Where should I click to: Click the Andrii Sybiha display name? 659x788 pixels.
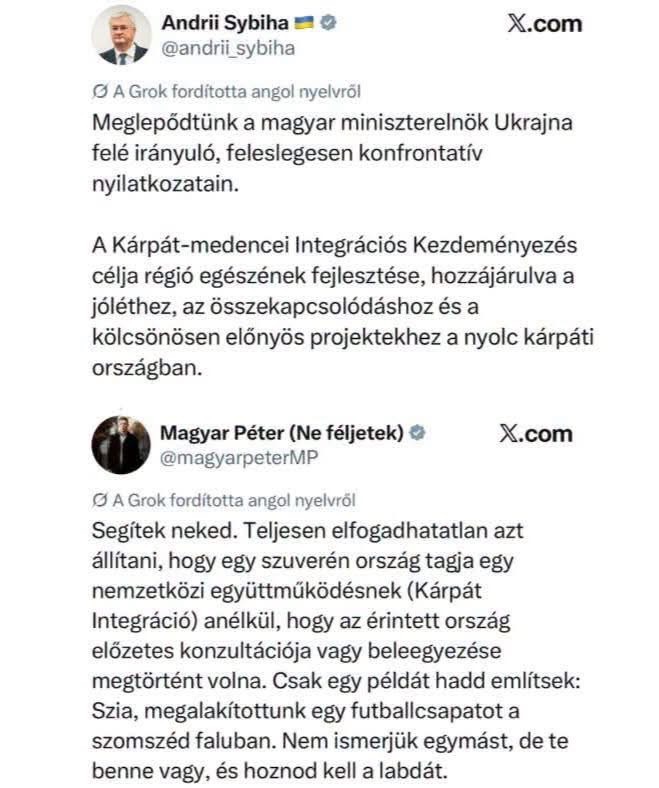[x=225, y=23]
